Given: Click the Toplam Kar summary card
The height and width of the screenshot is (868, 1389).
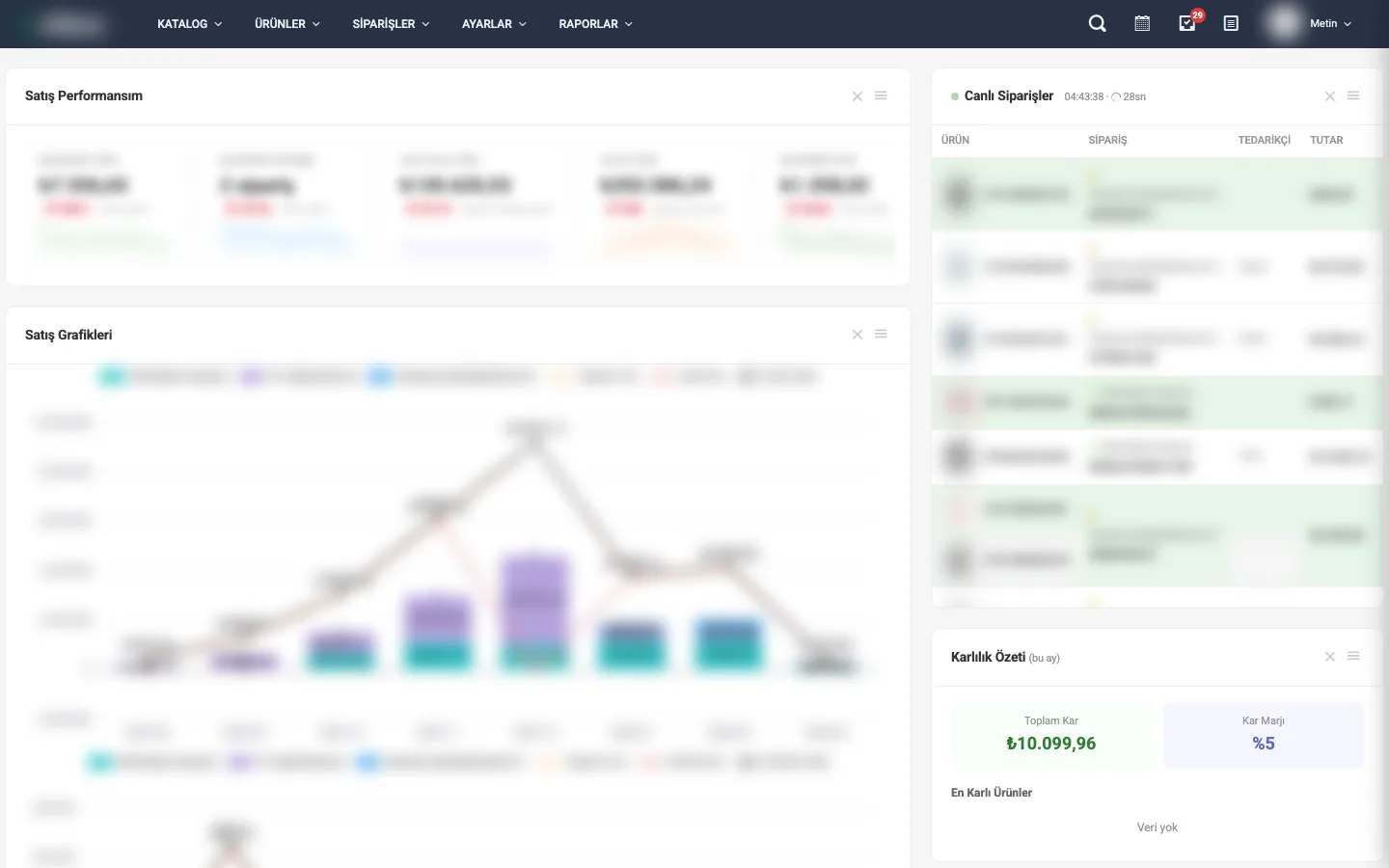Looking at the screenshot, I should [x=1051, y=735].
